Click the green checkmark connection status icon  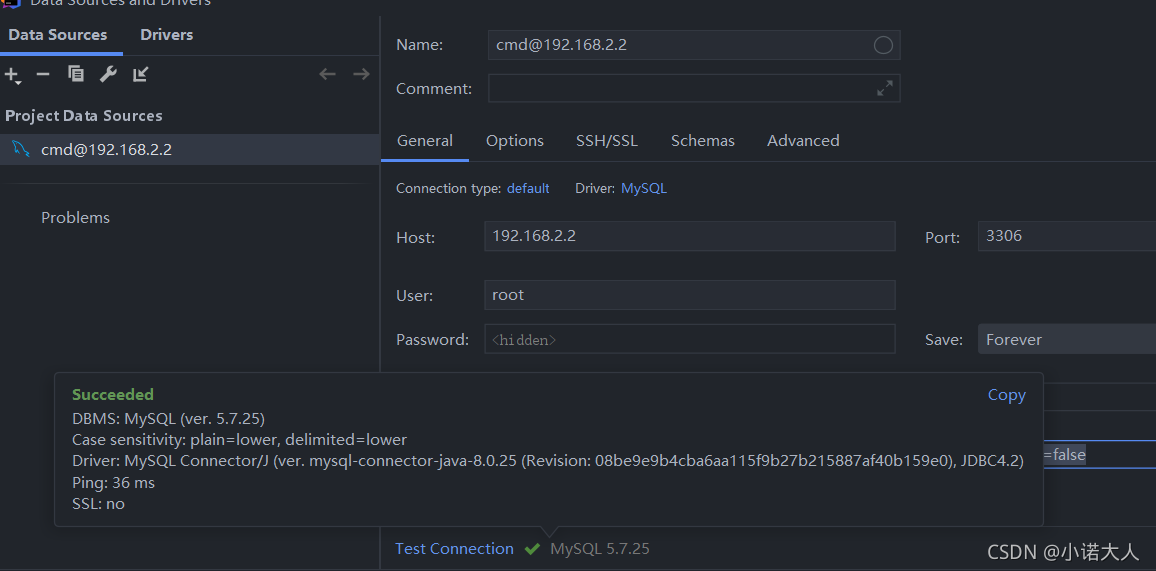(x=532, y=549)
